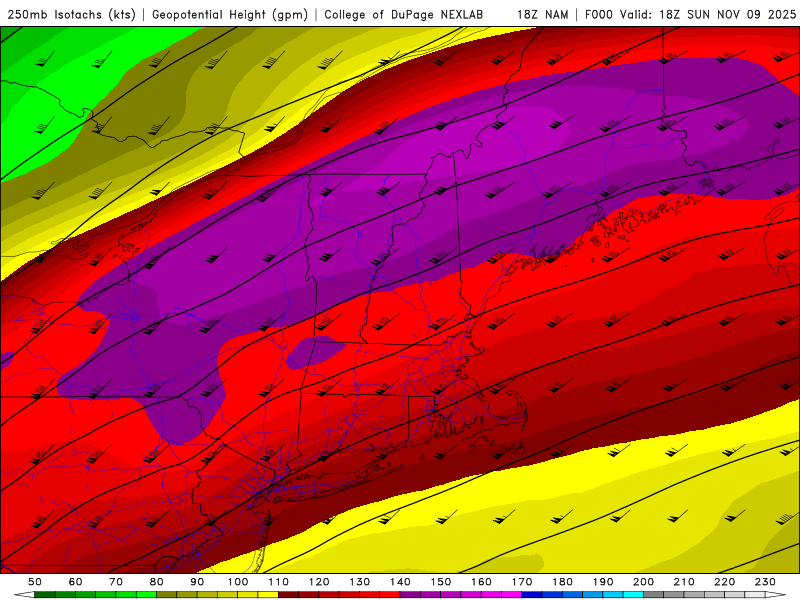Click the "Valid: 18Z SUN NOV 09 2025" text
The height and width of the screenshot is (600, 800).
(708, 15)
